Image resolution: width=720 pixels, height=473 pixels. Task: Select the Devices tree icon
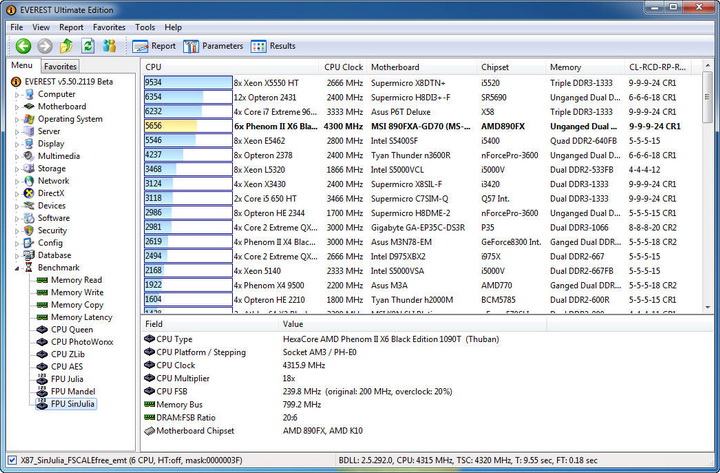pyautogui.click(x=29, y=206)
